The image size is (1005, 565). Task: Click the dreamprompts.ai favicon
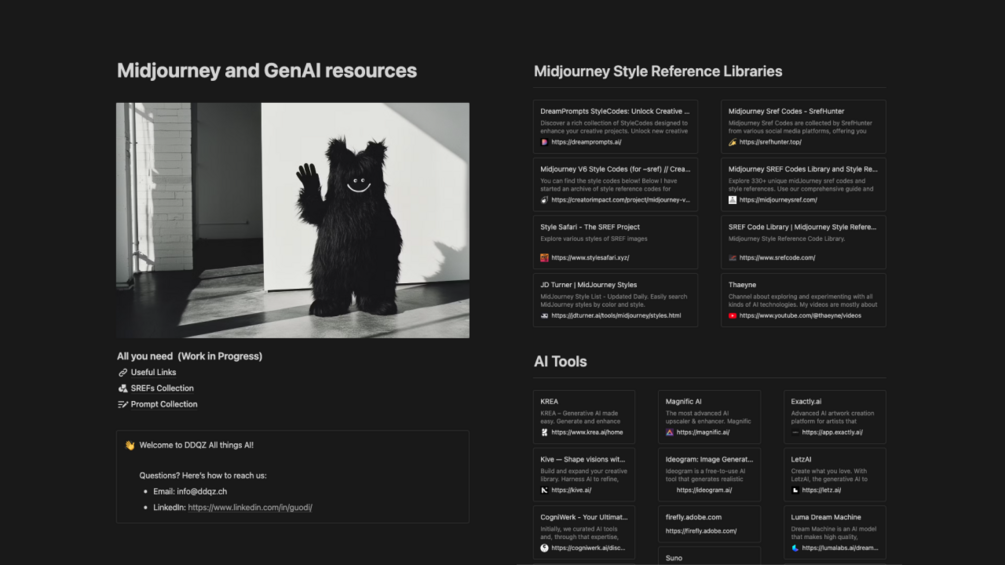[x=544, y=142]
